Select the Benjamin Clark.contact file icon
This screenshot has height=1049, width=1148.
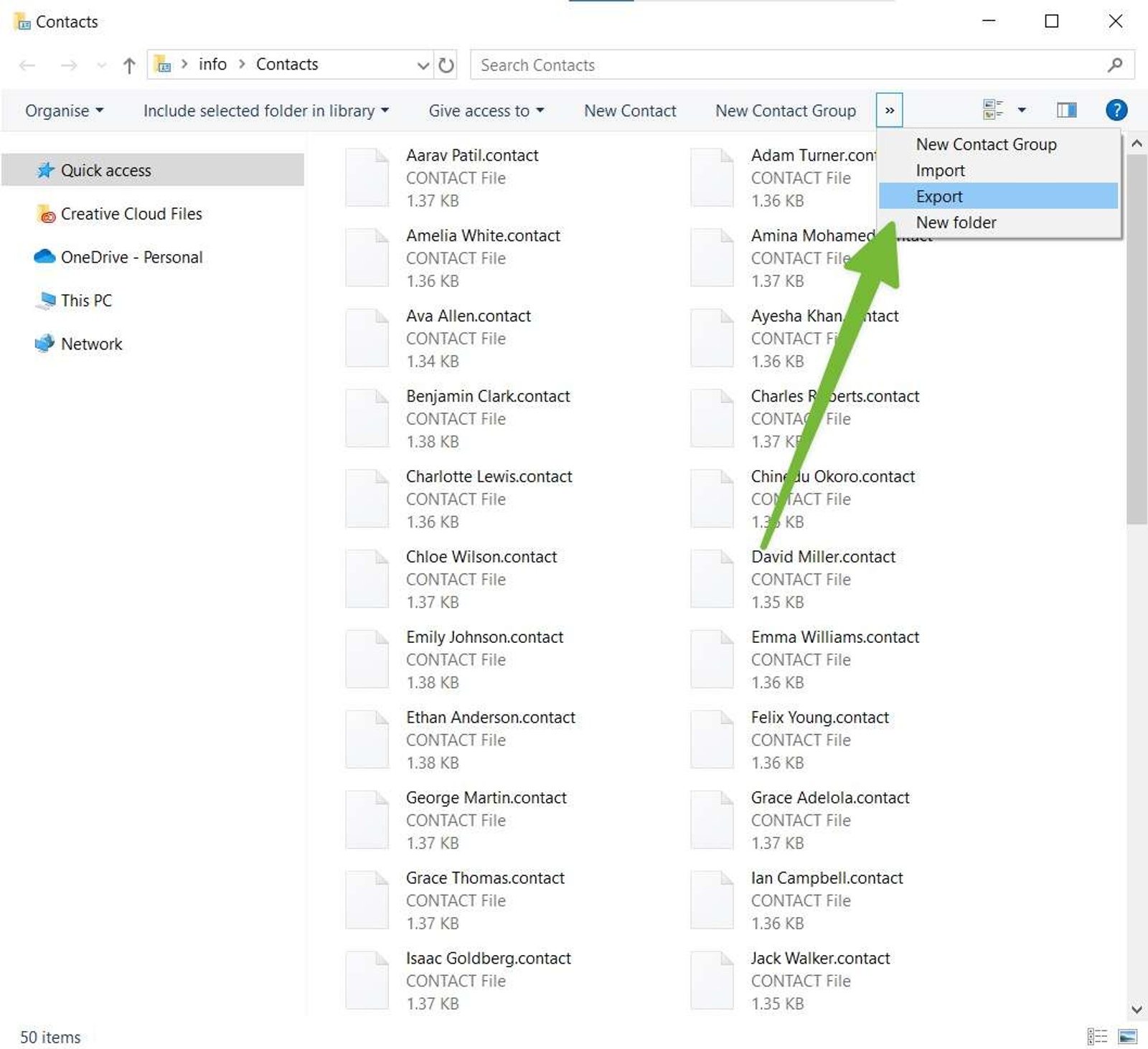[367, 418]
